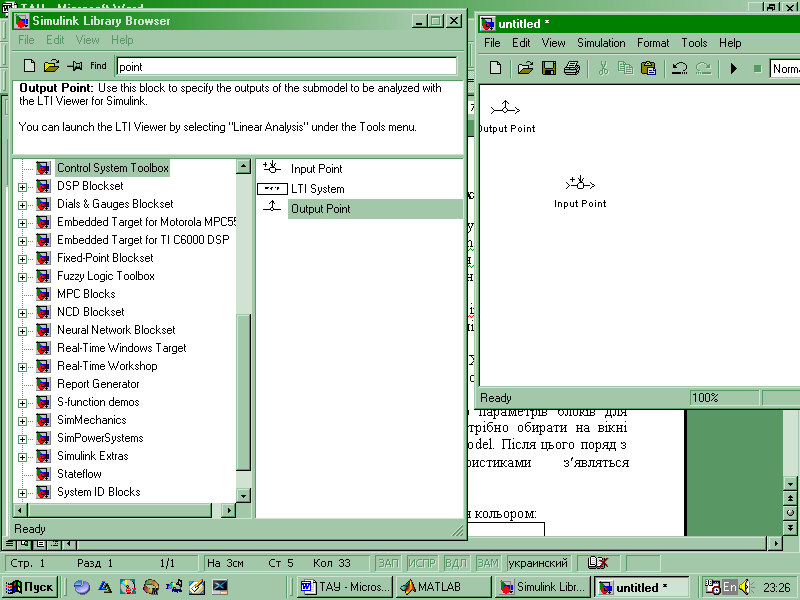Image resolution: width=800 pixels, height=600 pixels.
Task: Click volume speaker icon in system tray
Action: click(x=745, y=587)
